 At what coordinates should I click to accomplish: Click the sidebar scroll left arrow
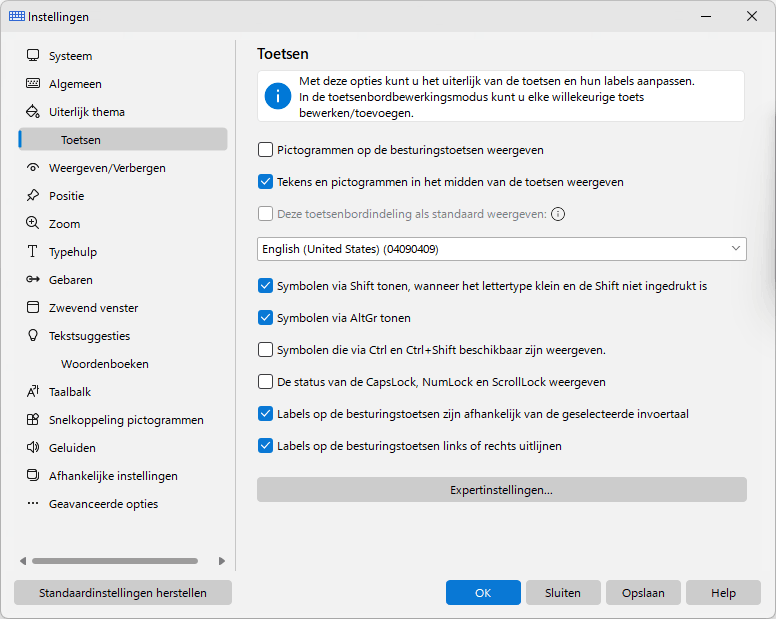(23, 561)
